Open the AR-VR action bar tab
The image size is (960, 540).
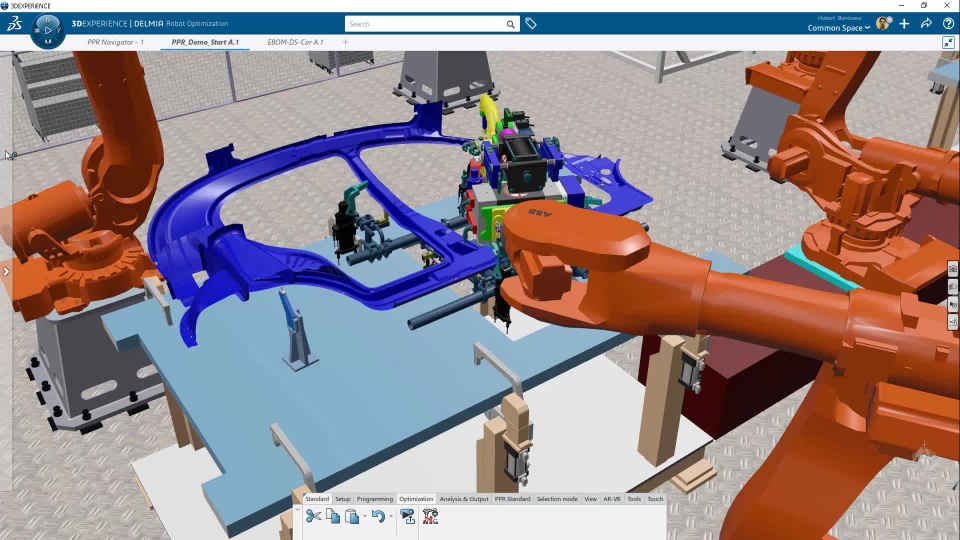pos(612,499)
